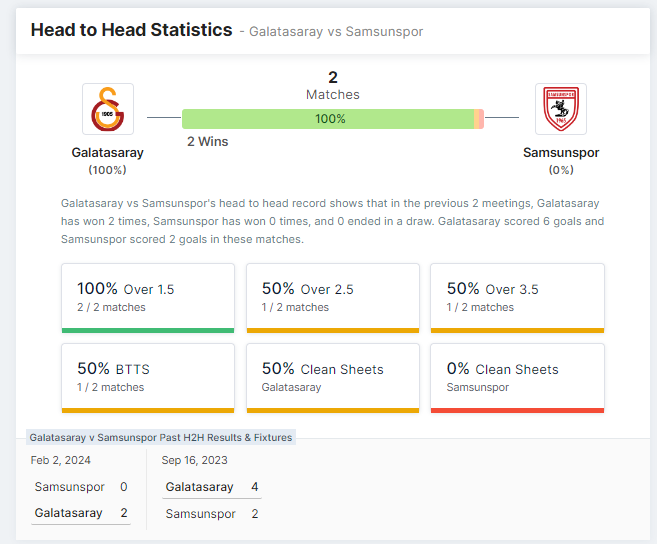
Task: Open the Galatasaray team name link
Action: [107, 153]
